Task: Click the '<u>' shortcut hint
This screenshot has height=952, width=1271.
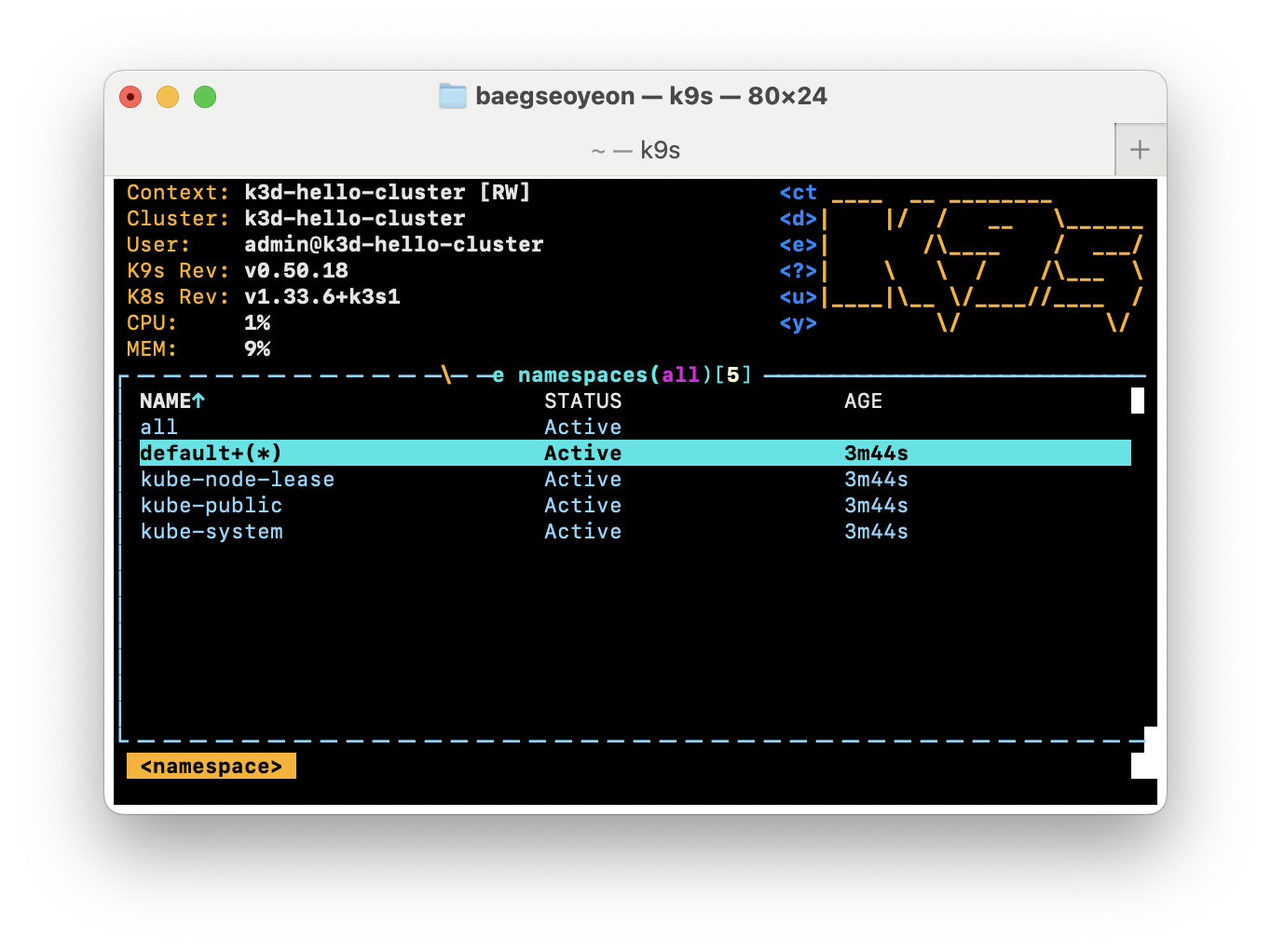Action: [799, 296]
